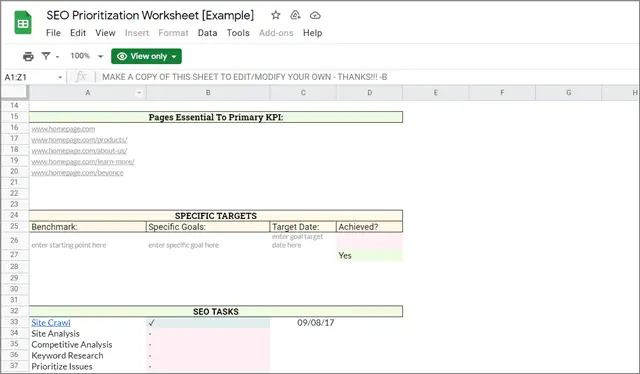This screenshot has height=374, width=640.
Task: Open the Edit menu
Action: click(78, 33)
